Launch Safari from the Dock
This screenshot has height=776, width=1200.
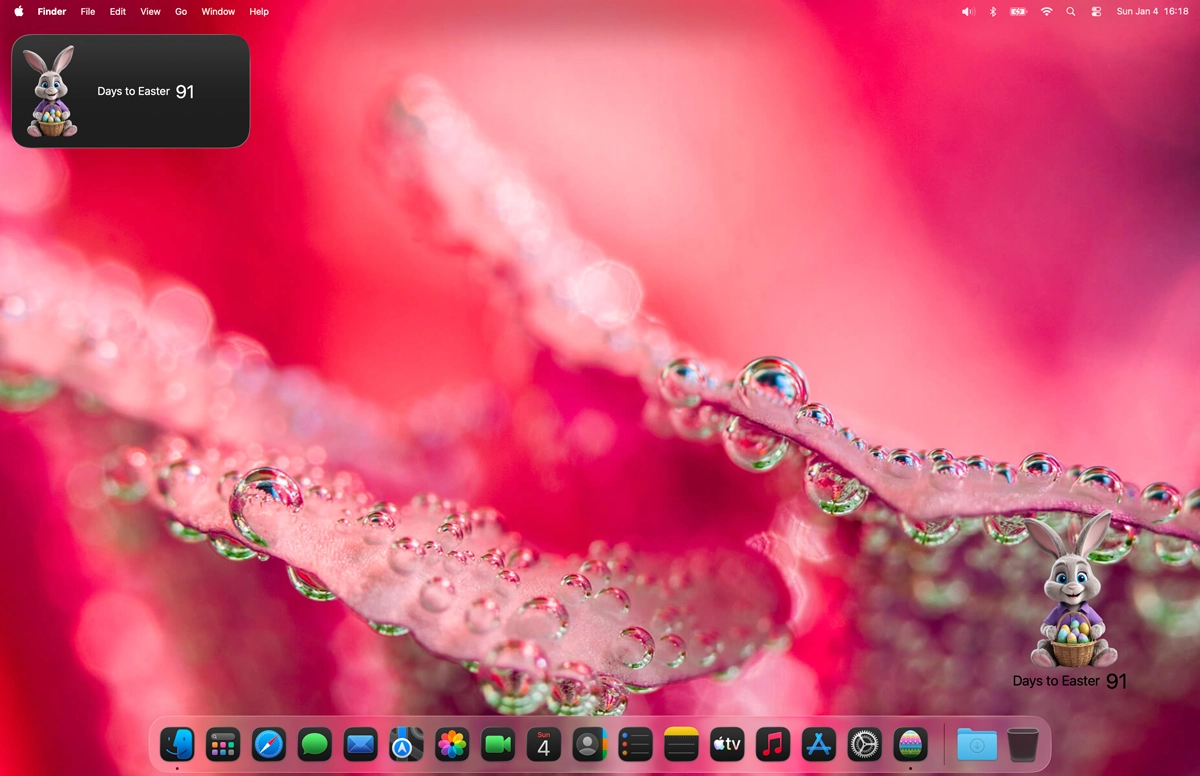(x=269, y=744)
